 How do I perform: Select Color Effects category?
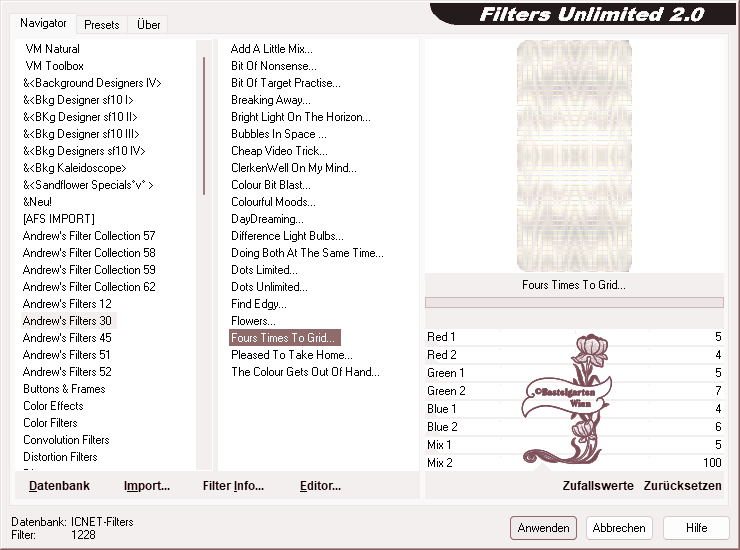pyautogui.click(x=53, y=406)
